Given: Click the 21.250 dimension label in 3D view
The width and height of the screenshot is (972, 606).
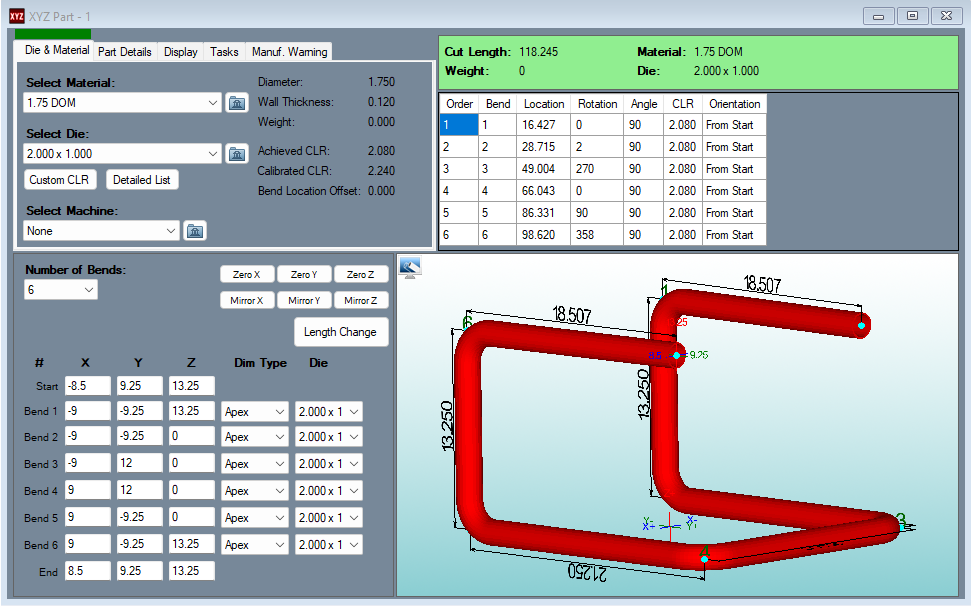Looking at the screenshot, I should click(x=587, y=571).
